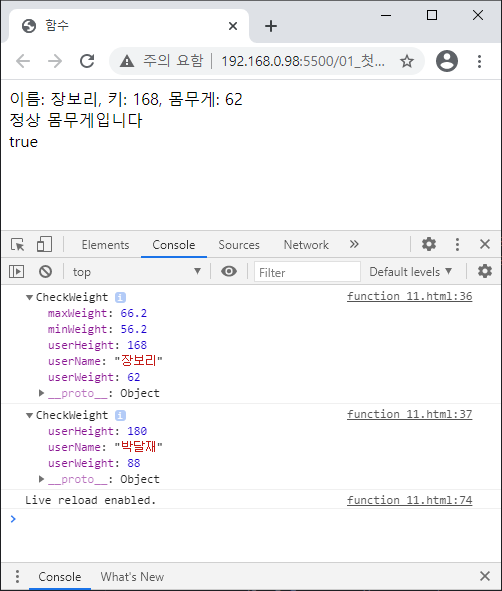Open DevTools settings gear
This screenshot has width=502, height=591.
[x=429, y=244]
